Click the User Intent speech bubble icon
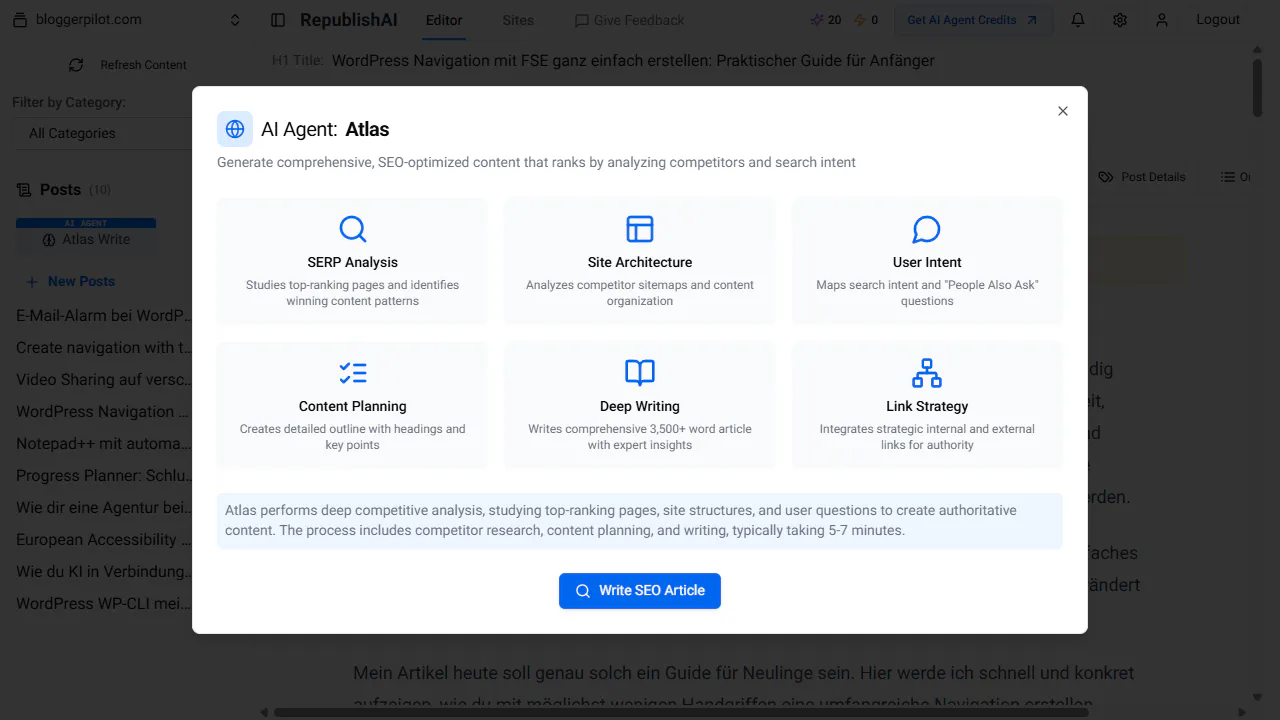 click(927, 229)
